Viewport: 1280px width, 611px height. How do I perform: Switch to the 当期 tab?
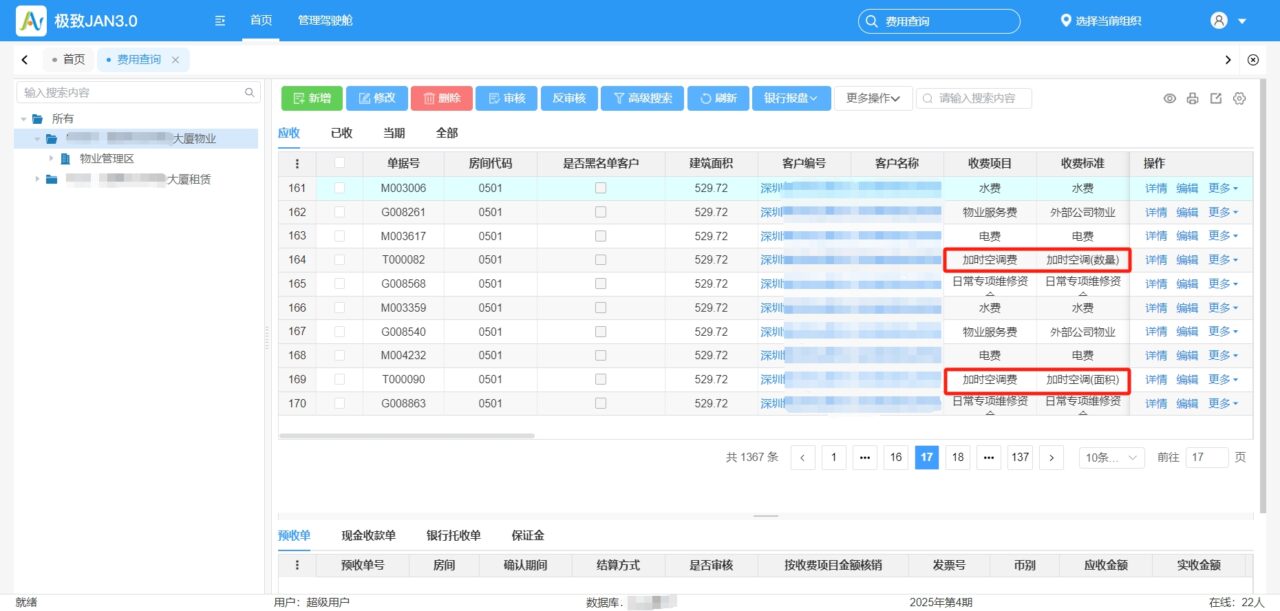coord(394,133)
